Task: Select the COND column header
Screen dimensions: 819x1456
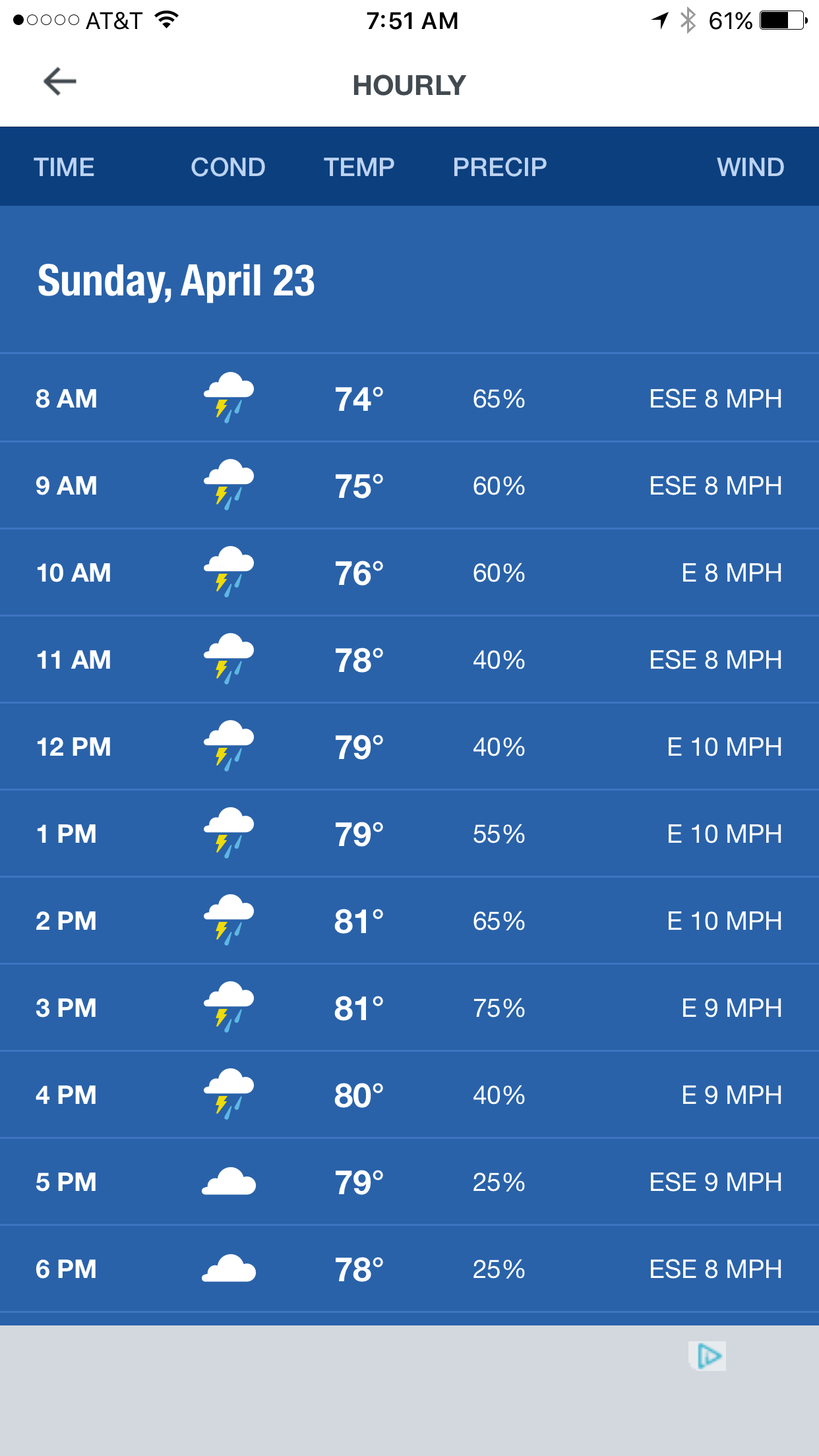Action: (x=228, y=167)
